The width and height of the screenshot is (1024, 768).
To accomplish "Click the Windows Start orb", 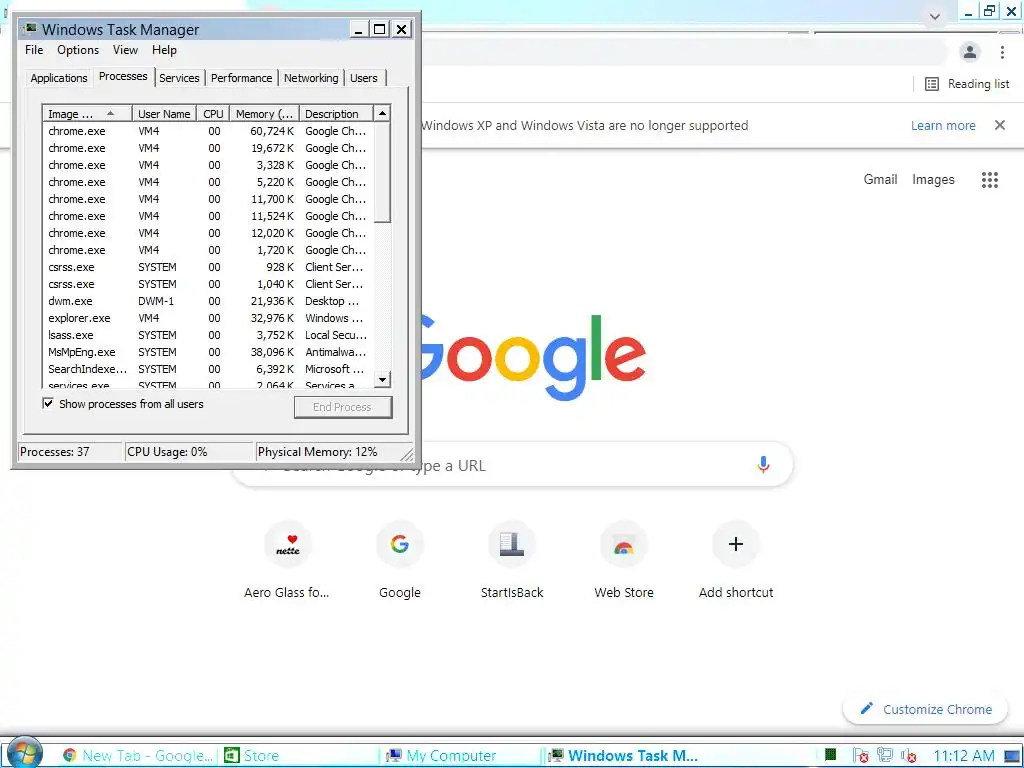I will (x=25, y=753).
